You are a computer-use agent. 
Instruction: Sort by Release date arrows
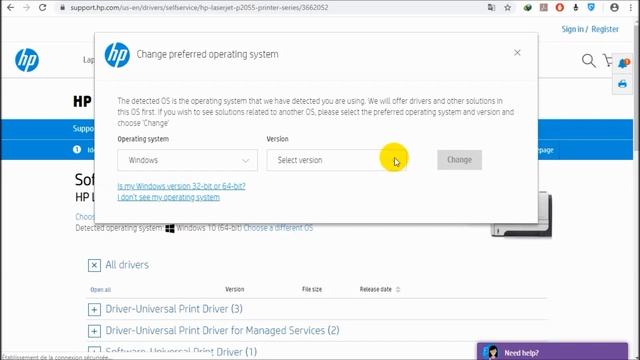click(398, 289)
